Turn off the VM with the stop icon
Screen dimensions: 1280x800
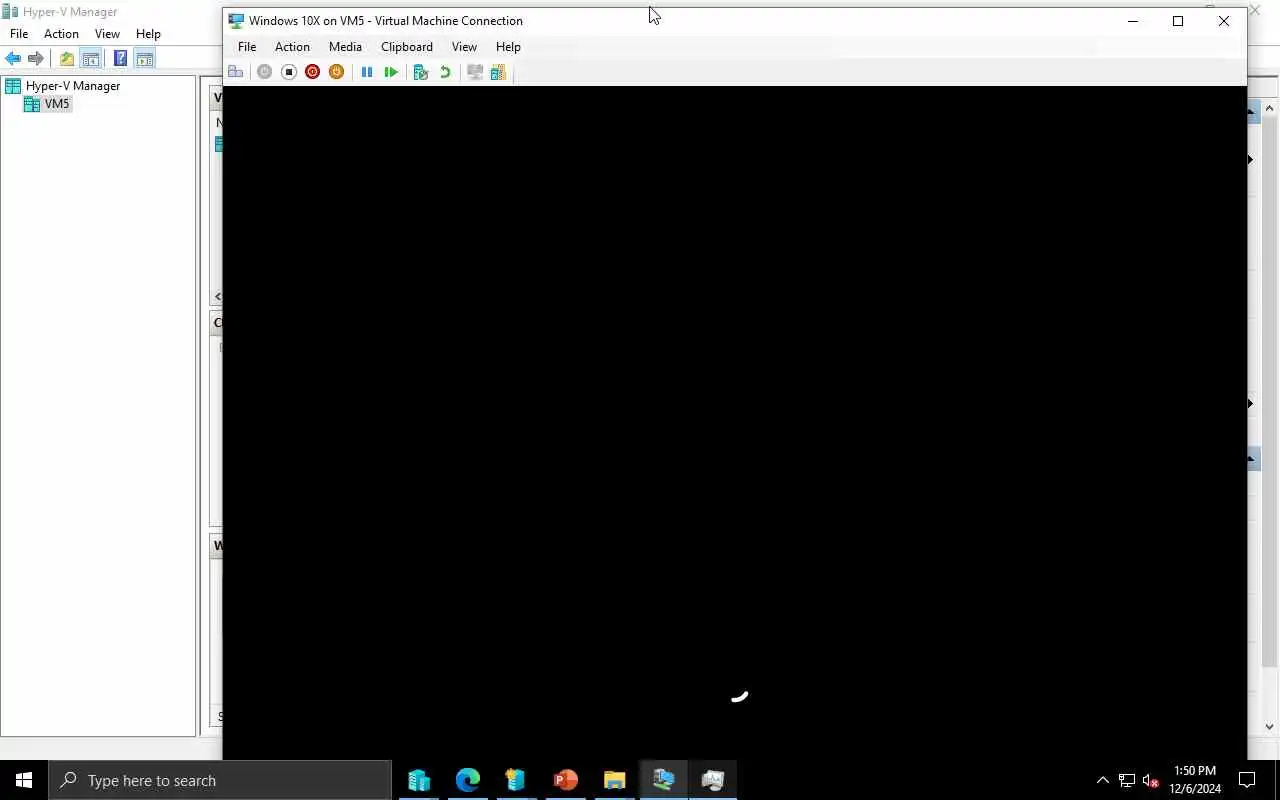point(288,72)
